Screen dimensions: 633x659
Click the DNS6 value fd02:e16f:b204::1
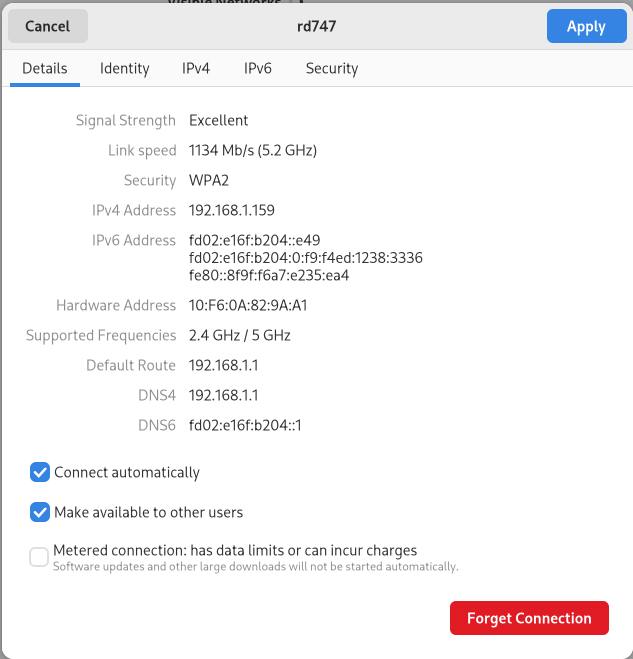pos(245,426)
